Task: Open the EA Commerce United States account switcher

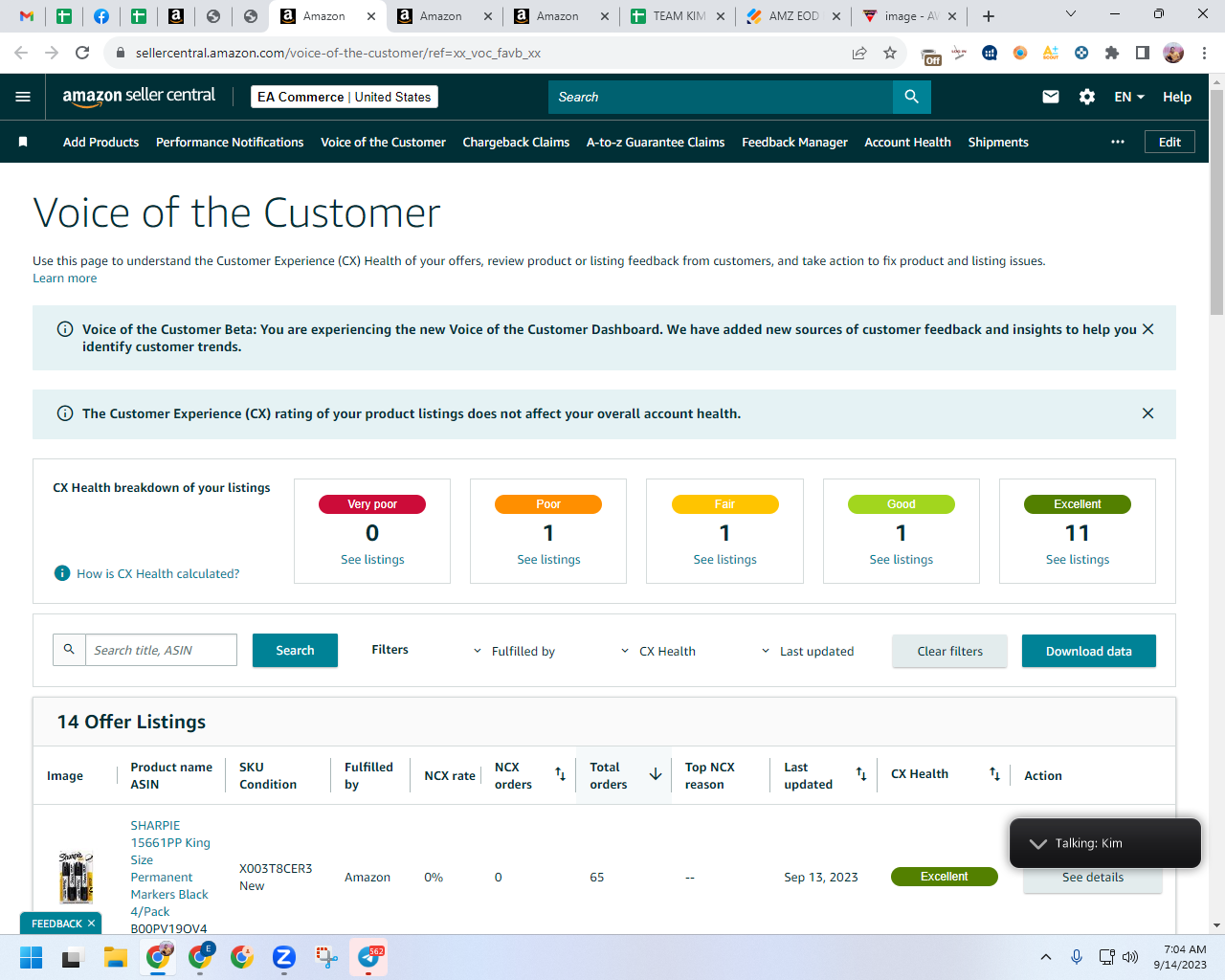Action: pyautogui.click(x=345, y=97)
